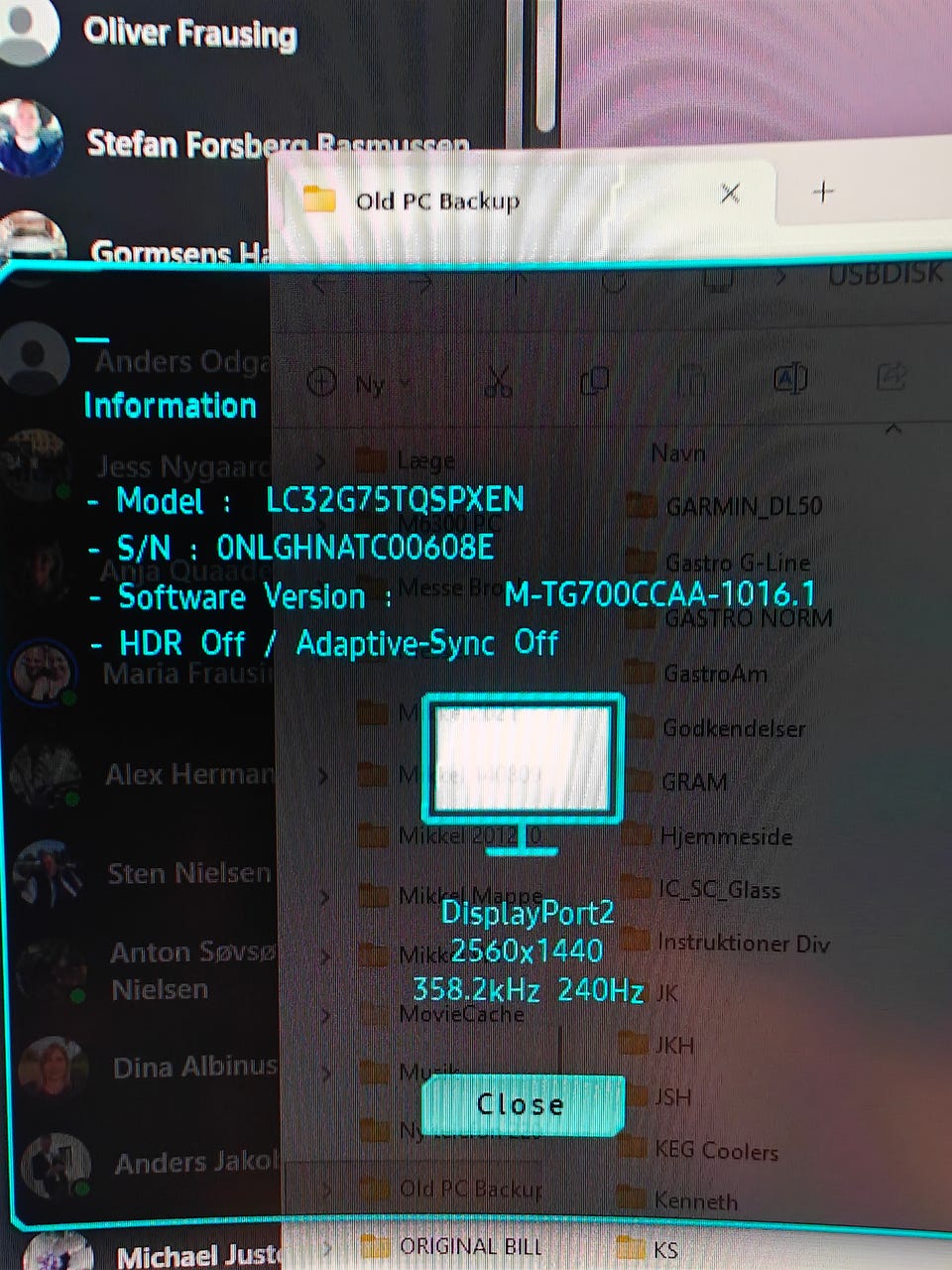Click the Copy icon in toolbar
This screenshot has height=1270, width=952.
[x=594, y=380]
